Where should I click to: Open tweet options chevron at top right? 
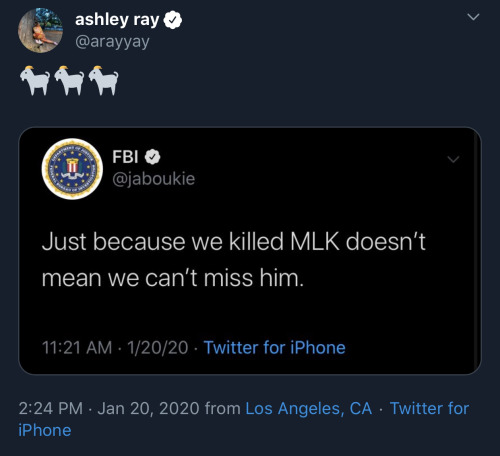(473, 17)
